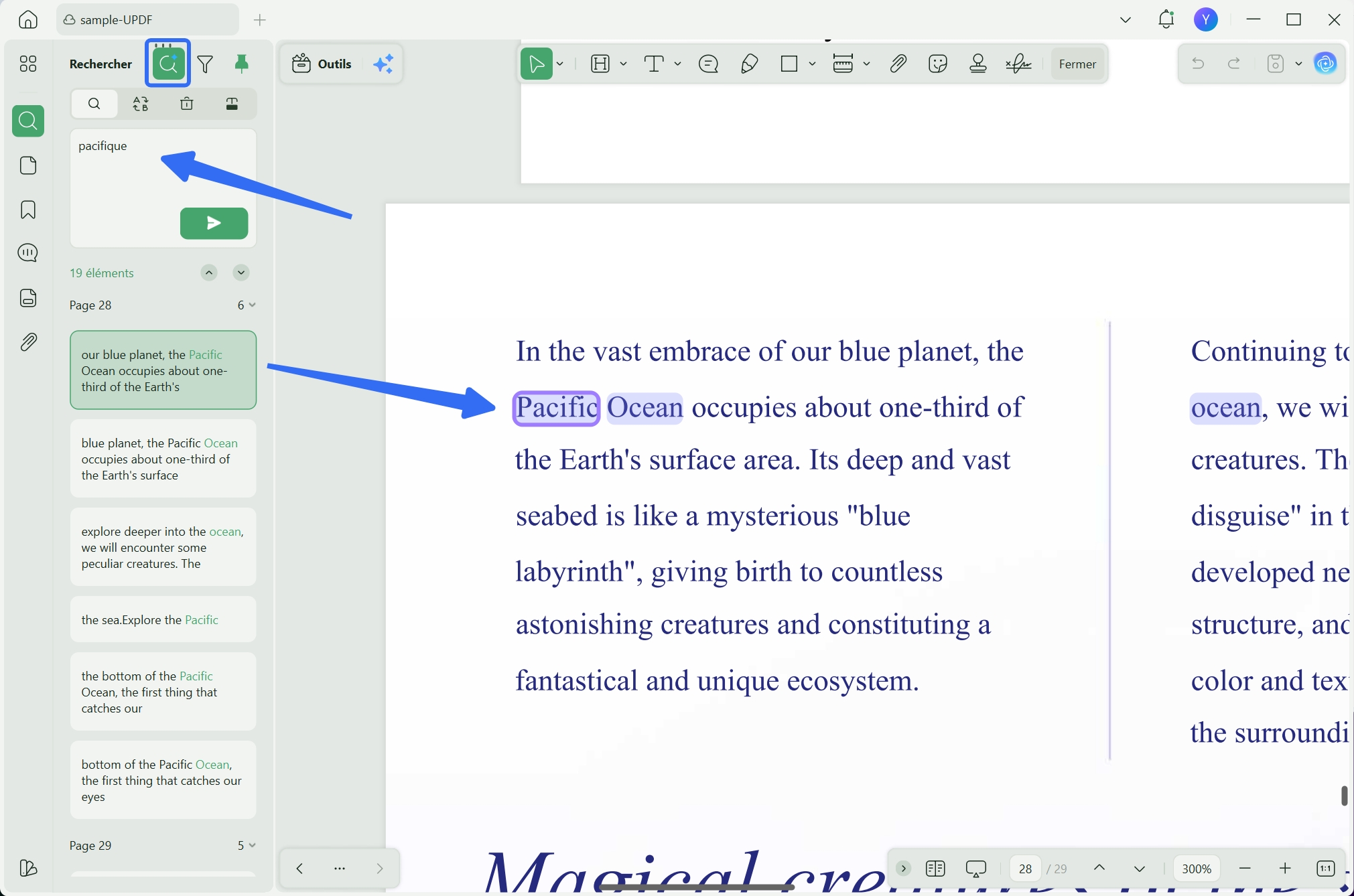Open the bookmarks sidebar panel
The image size is (1354, 896).
point(28,210)
